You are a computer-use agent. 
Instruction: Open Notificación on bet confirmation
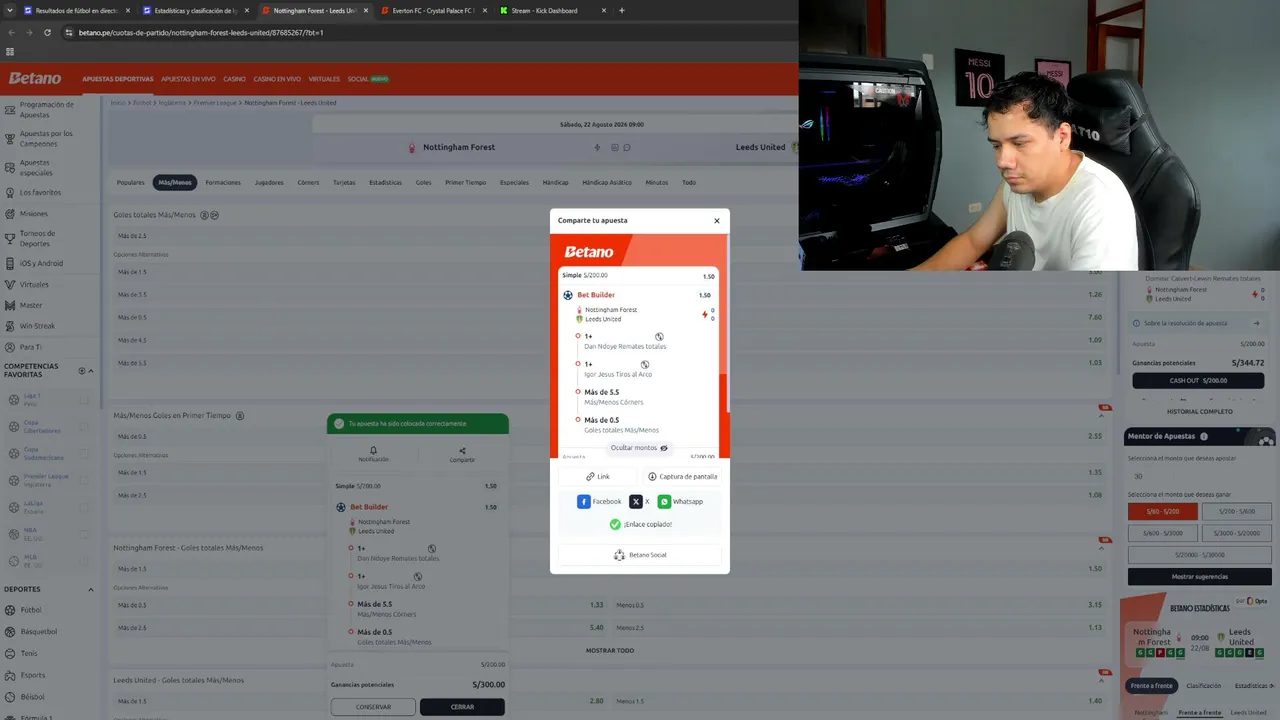pos(373,454)
